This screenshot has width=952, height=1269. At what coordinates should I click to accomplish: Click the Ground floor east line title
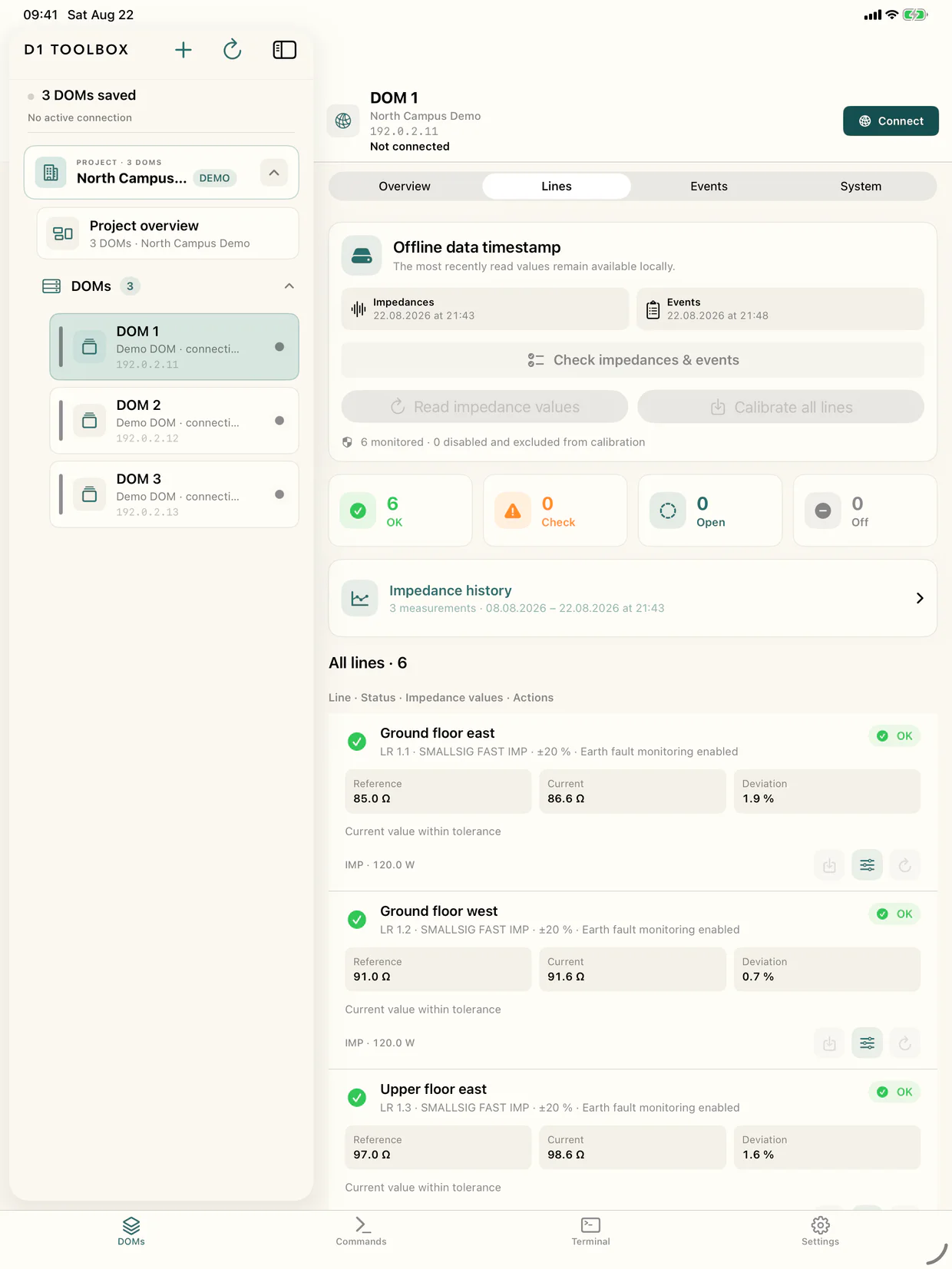[438, 733]
